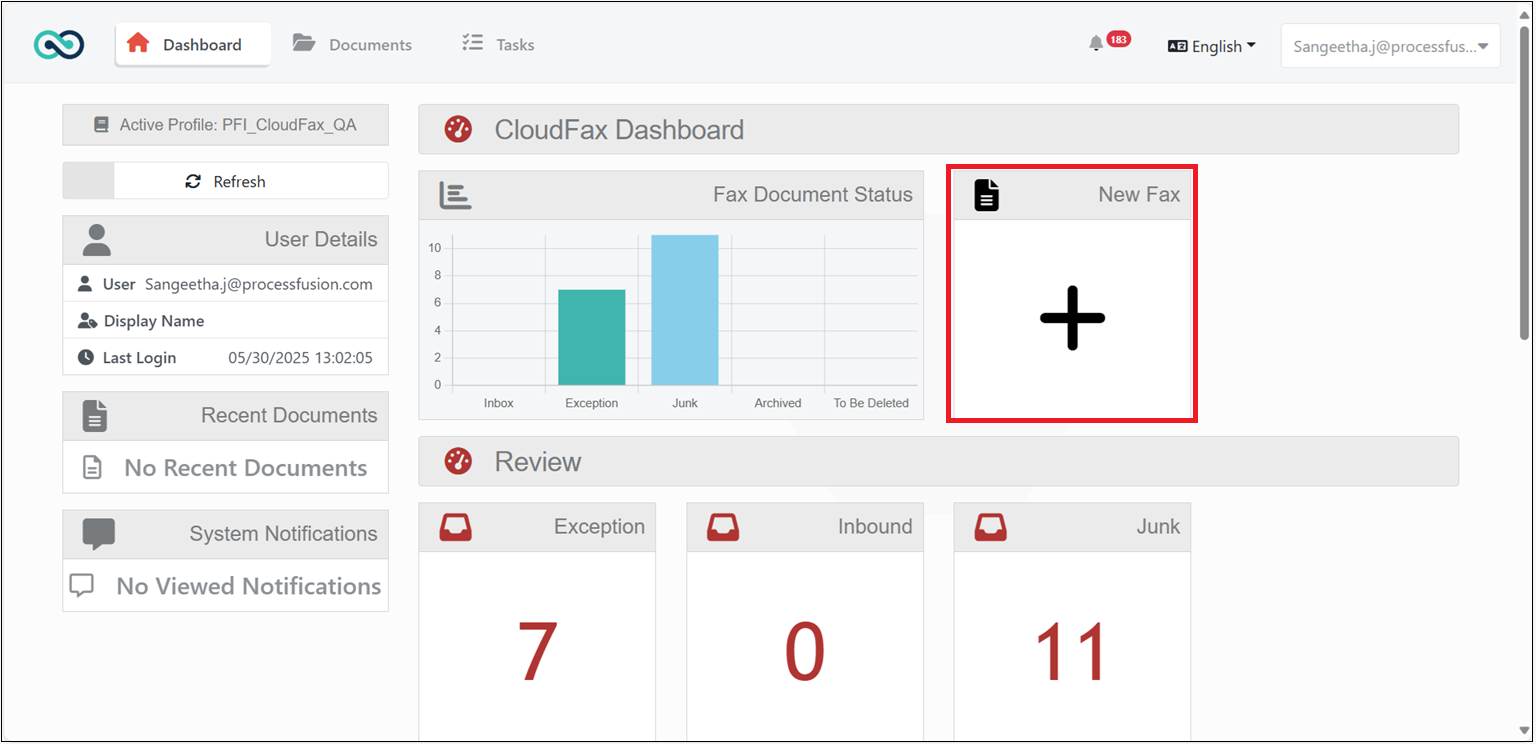
Task: Click the circular arrows refresh icon
Action: tap(193, 181)
